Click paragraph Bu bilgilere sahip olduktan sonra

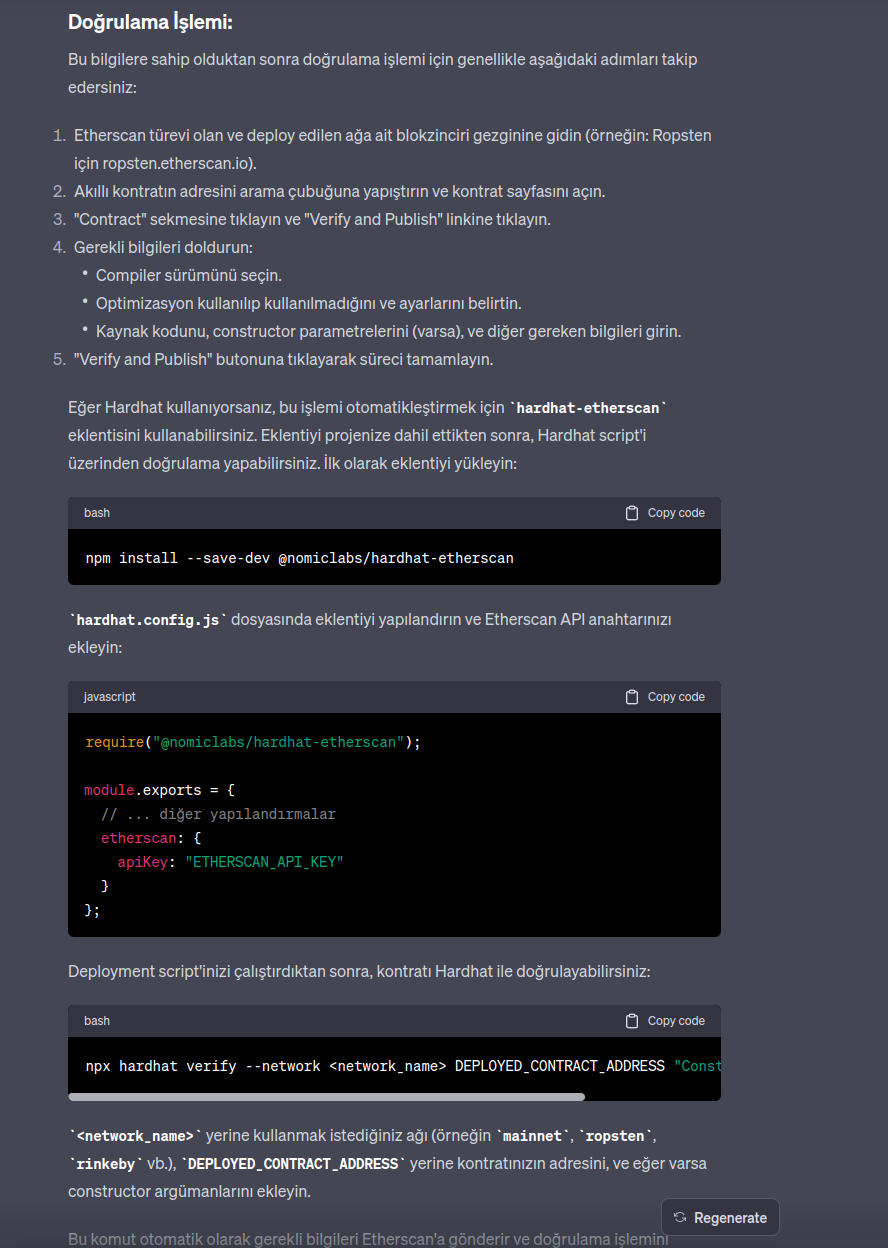click(383, 73)
